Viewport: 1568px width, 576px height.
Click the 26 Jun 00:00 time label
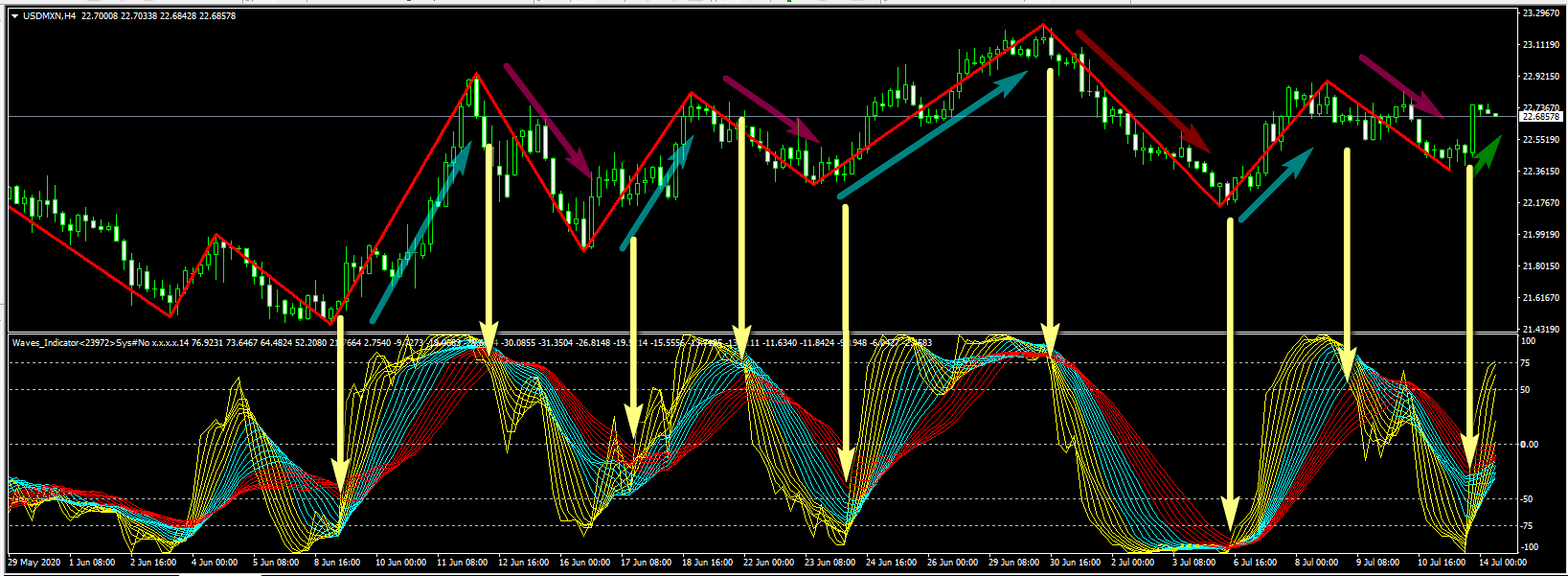click(x=952, y=563)
